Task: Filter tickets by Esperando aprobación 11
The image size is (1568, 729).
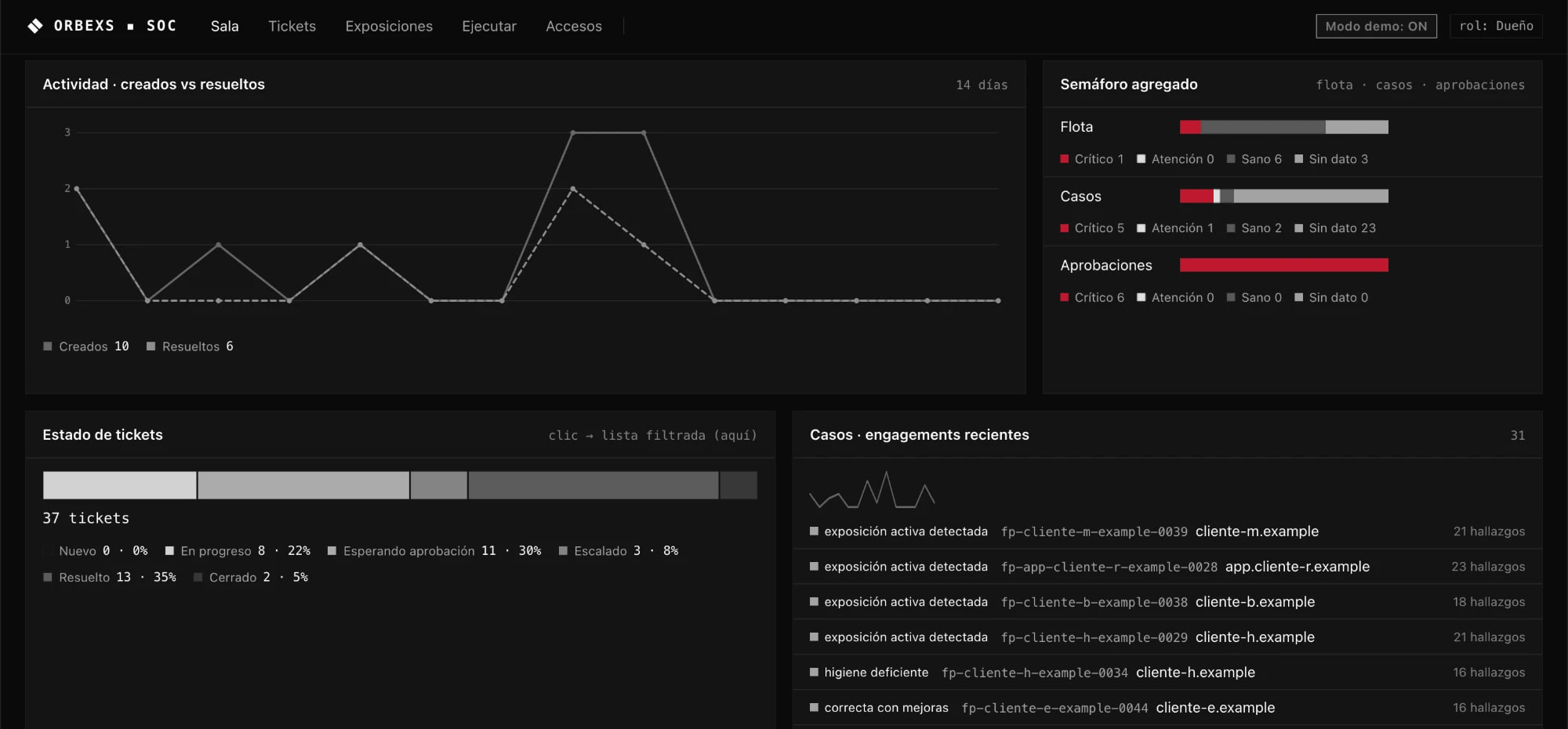Action: tap(434, 551)
